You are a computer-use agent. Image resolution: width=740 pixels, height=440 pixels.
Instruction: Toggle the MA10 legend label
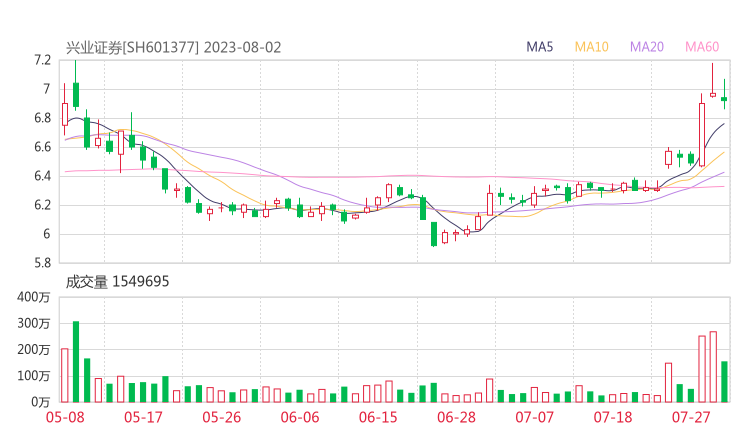coord(591,47)
